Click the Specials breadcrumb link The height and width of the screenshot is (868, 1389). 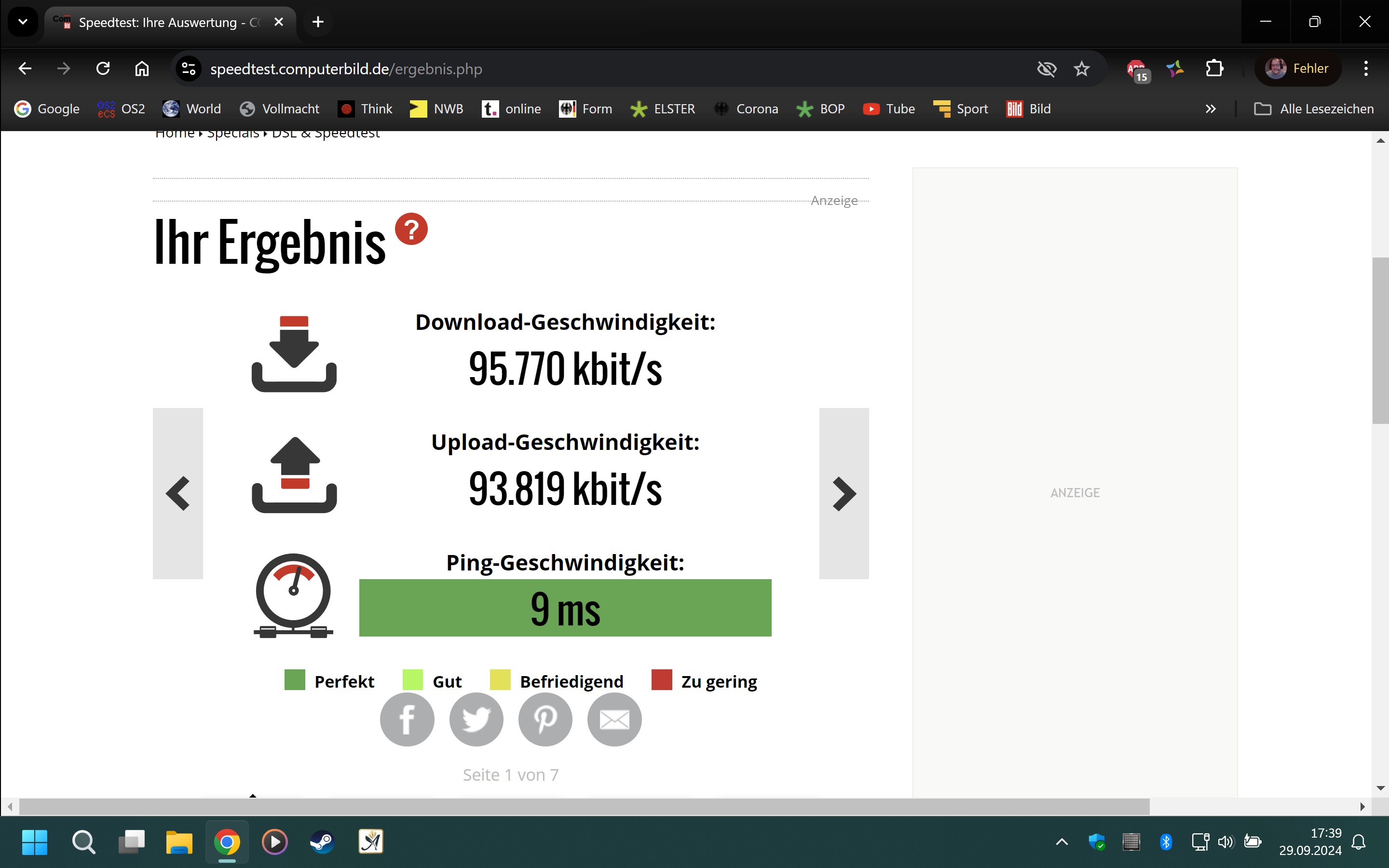[x=233, y=134]
